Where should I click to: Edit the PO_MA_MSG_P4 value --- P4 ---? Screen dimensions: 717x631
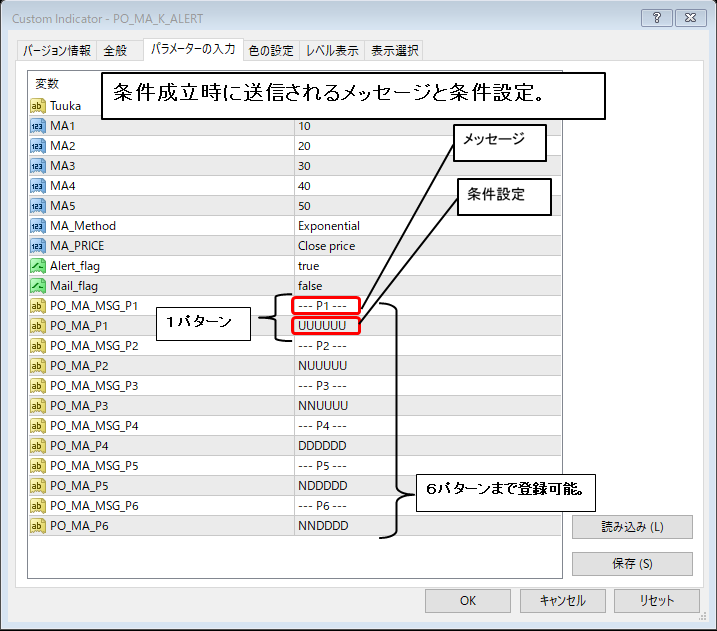pyautogui.click(x=322, y=426)
